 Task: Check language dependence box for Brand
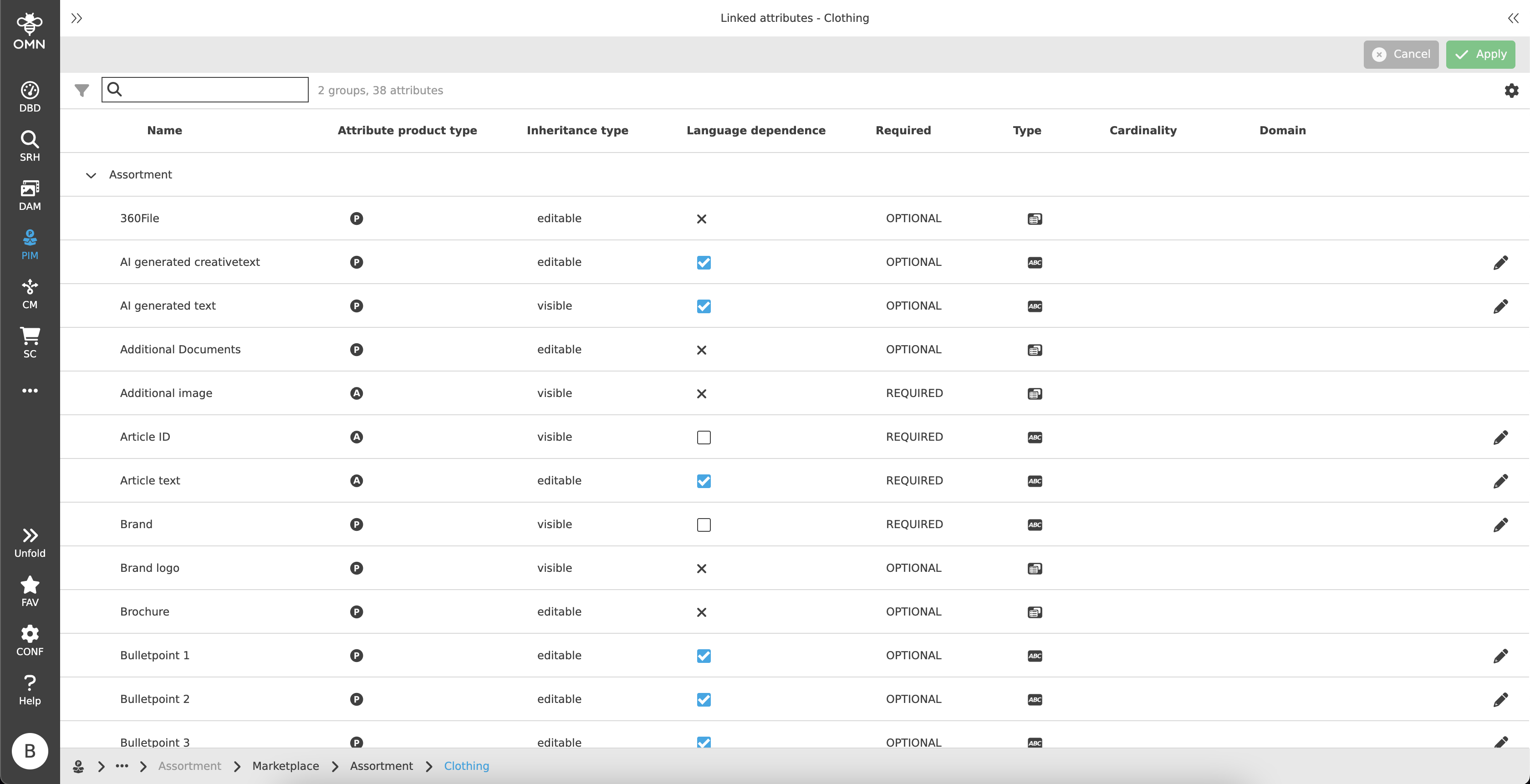[703, 524]
